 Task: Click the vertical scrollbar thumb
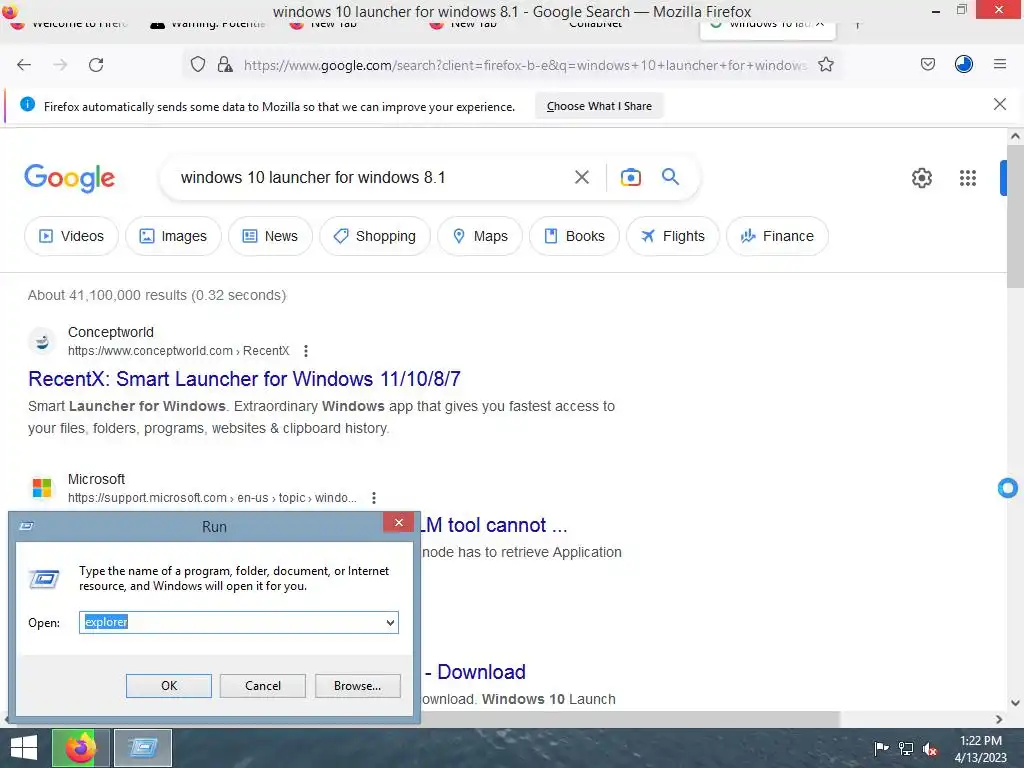[1015, 216]
